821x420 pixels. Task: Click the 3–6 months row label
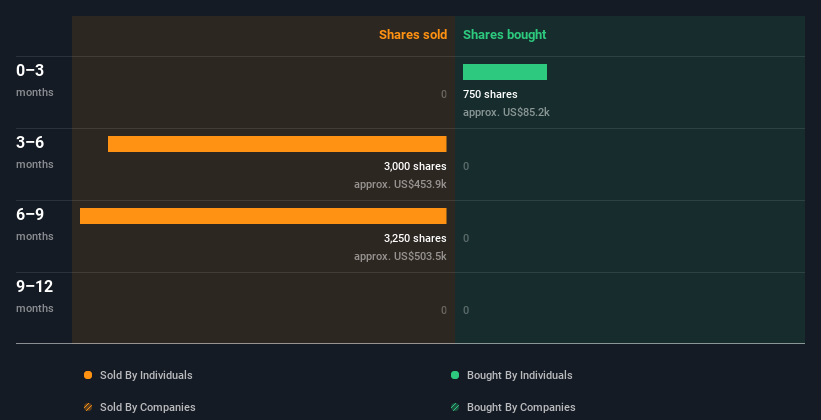click(x=35, y=152)
